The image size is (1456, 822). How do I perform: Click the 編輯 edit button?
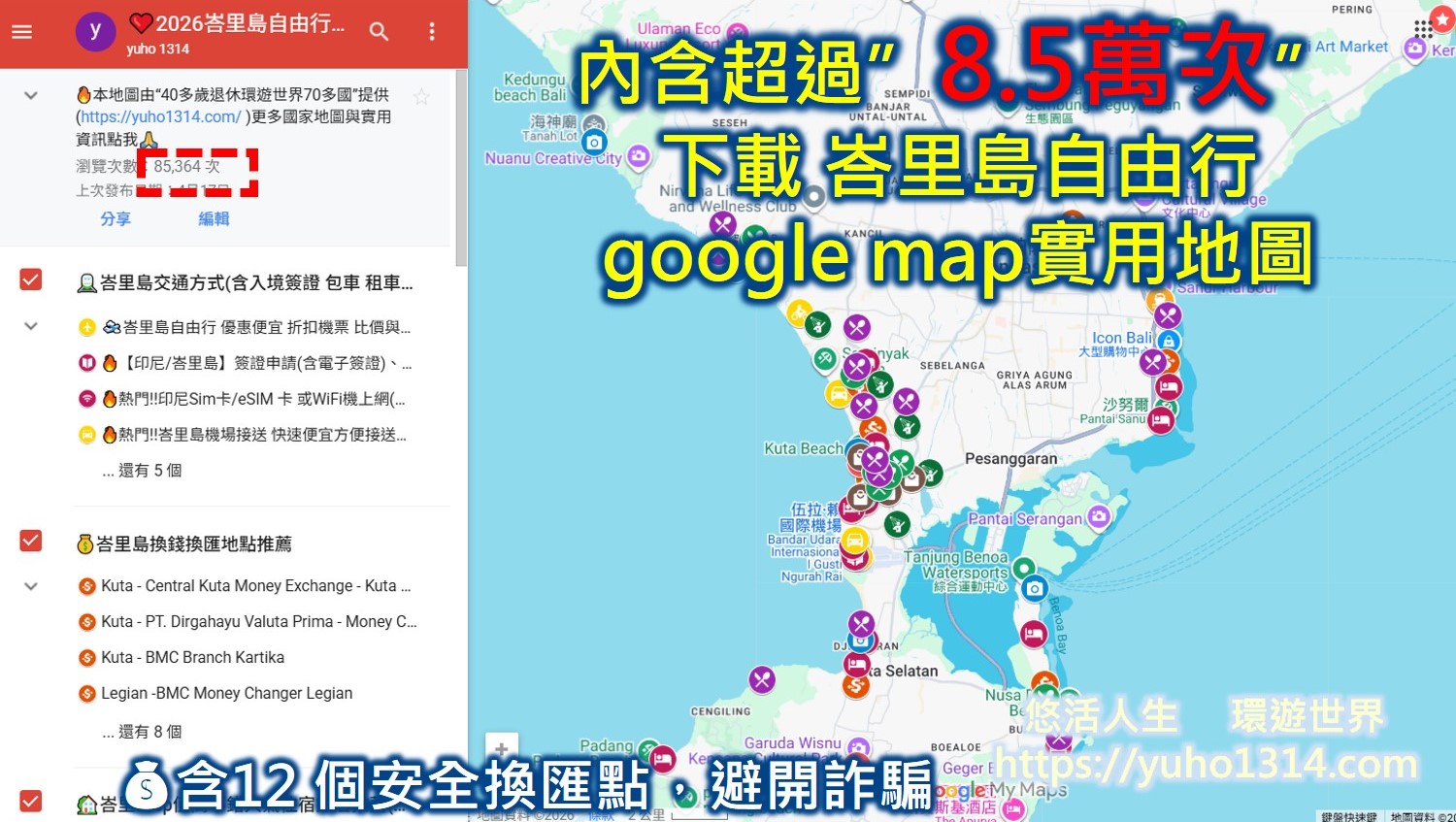pos(214,219)
